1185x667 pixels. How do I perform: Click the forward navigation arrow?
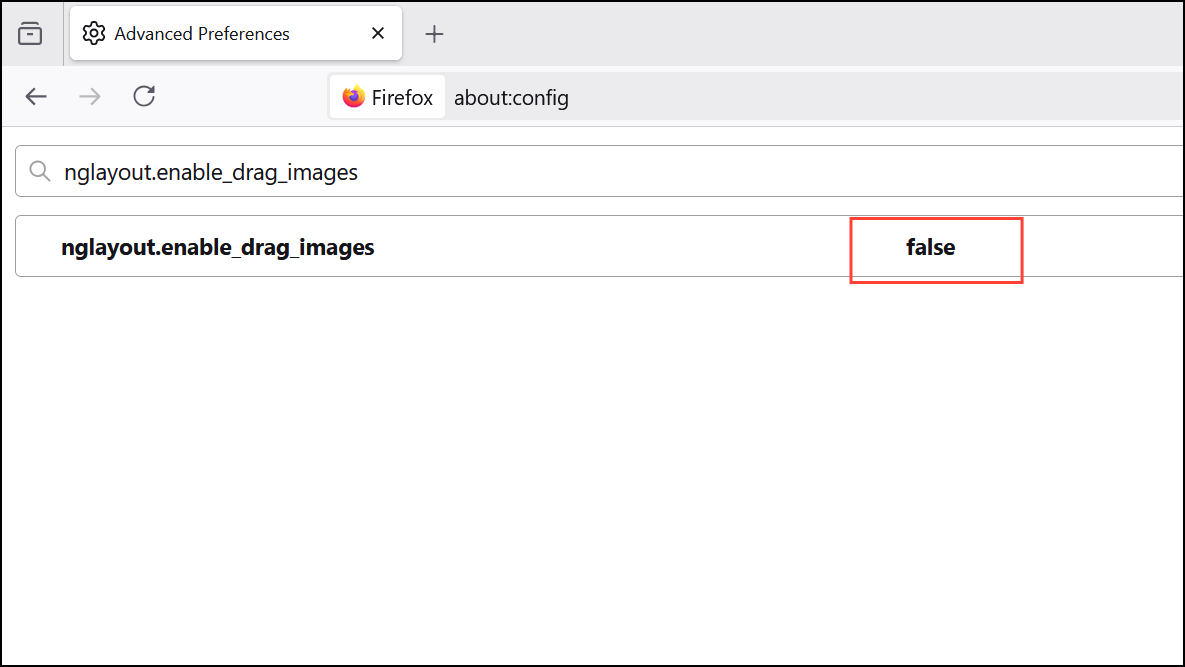90,97
